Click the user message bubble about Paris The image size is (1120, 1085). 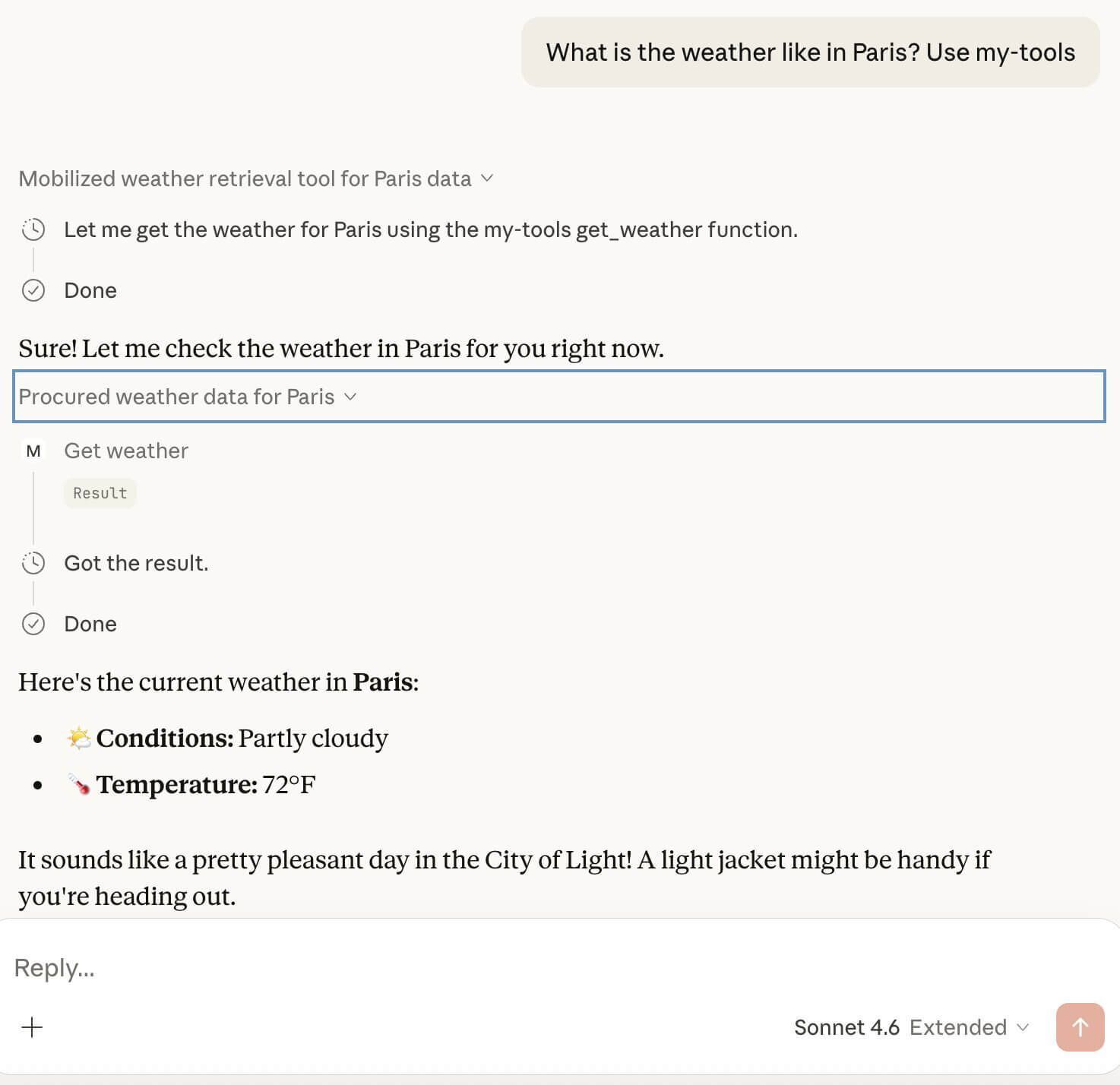(x=810, y=52)
